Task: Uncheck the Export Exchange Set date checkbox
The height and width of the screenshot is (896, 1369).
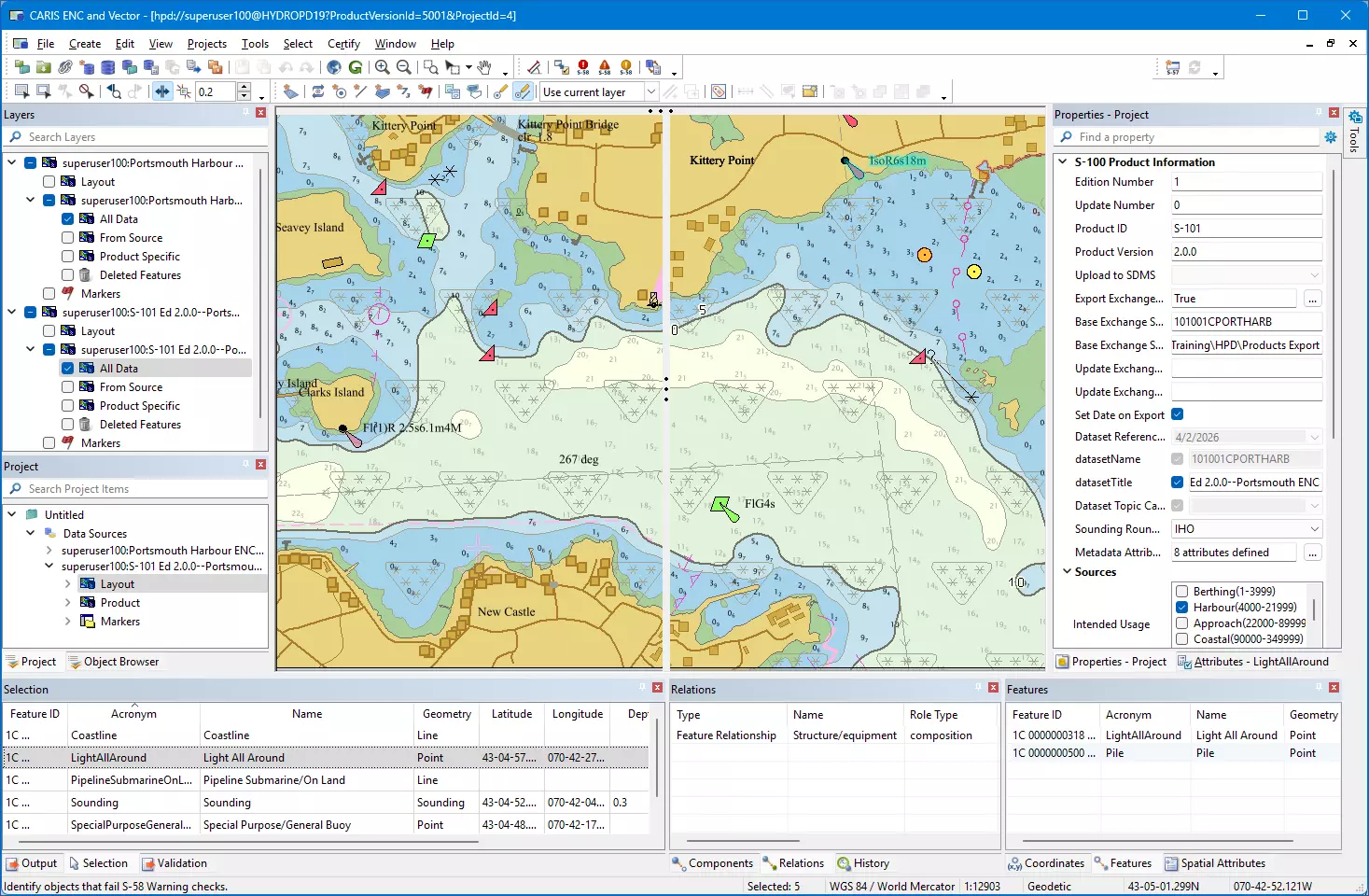Action: point(1178,414)
